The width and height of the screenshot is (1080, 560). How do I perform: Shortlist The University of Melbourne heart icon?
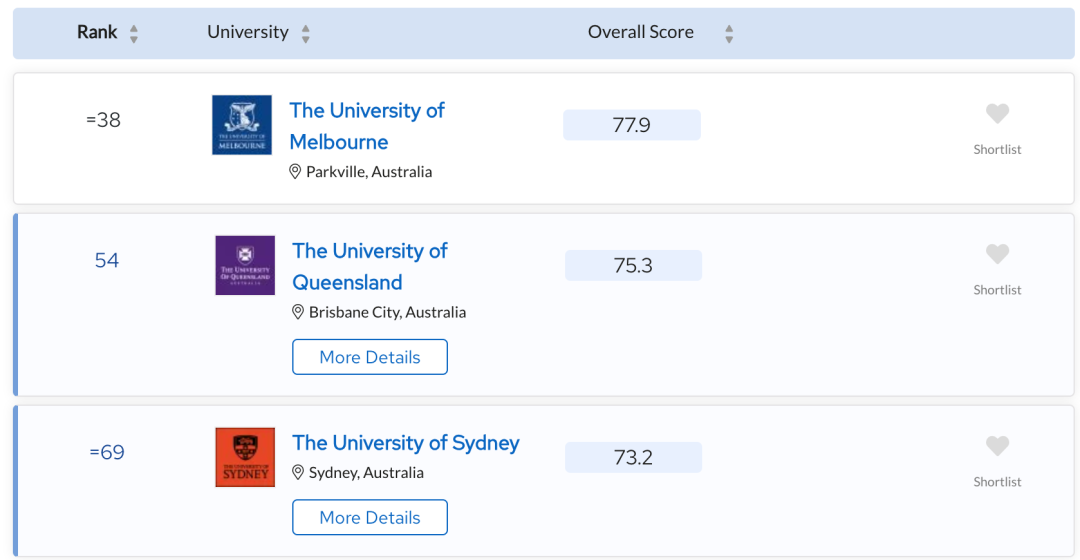[x=997, y=114]
